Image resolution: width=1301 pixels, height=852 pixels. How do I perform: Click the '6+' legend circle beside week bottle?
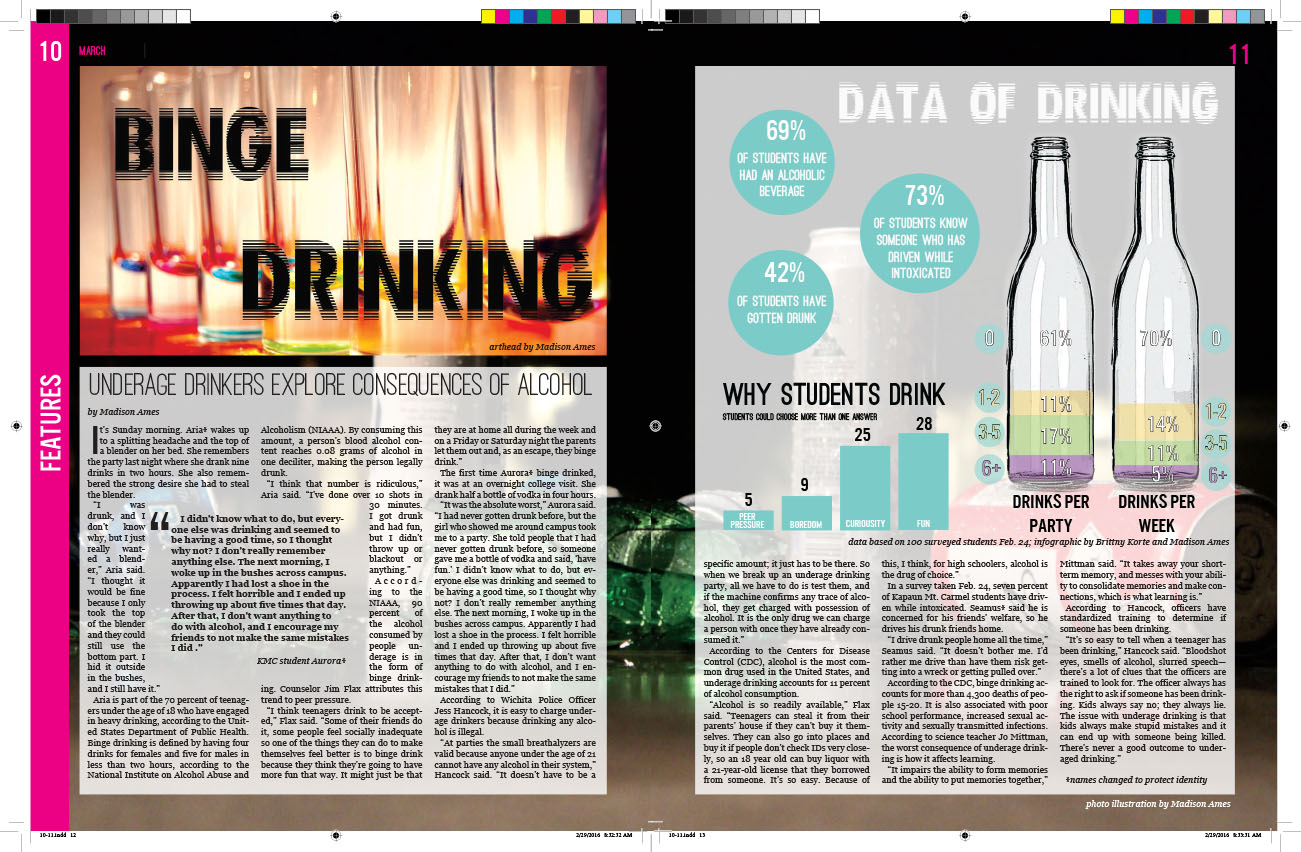tap(1217, 476)
